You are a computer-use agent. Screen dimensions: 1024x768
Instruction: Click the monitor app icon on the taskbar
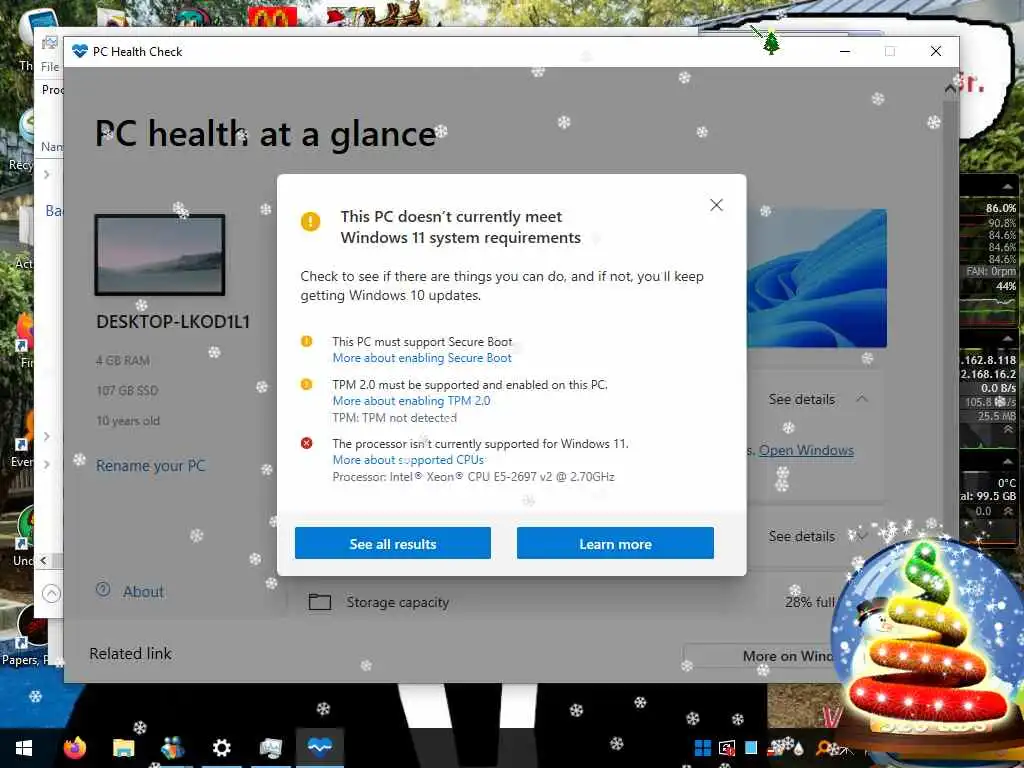coord(270,748)
